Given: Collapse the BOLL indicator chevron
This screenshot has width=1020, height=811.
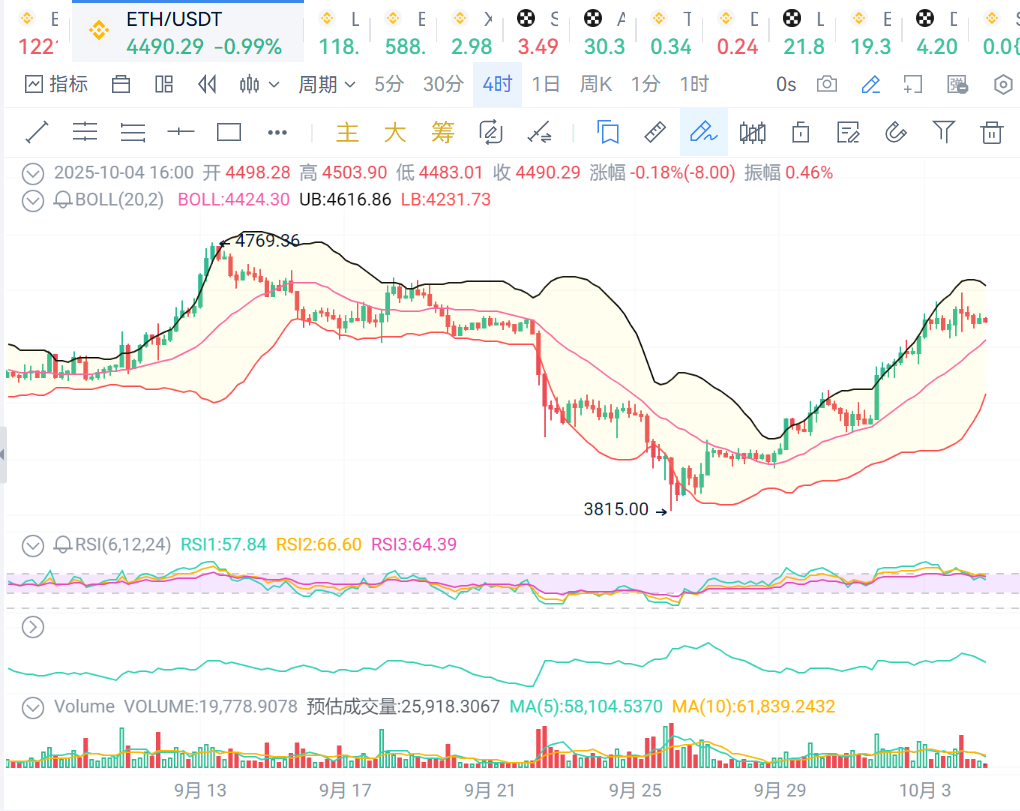Looking at the screenshot, I should pyautogui.click(x=33, y=200).
